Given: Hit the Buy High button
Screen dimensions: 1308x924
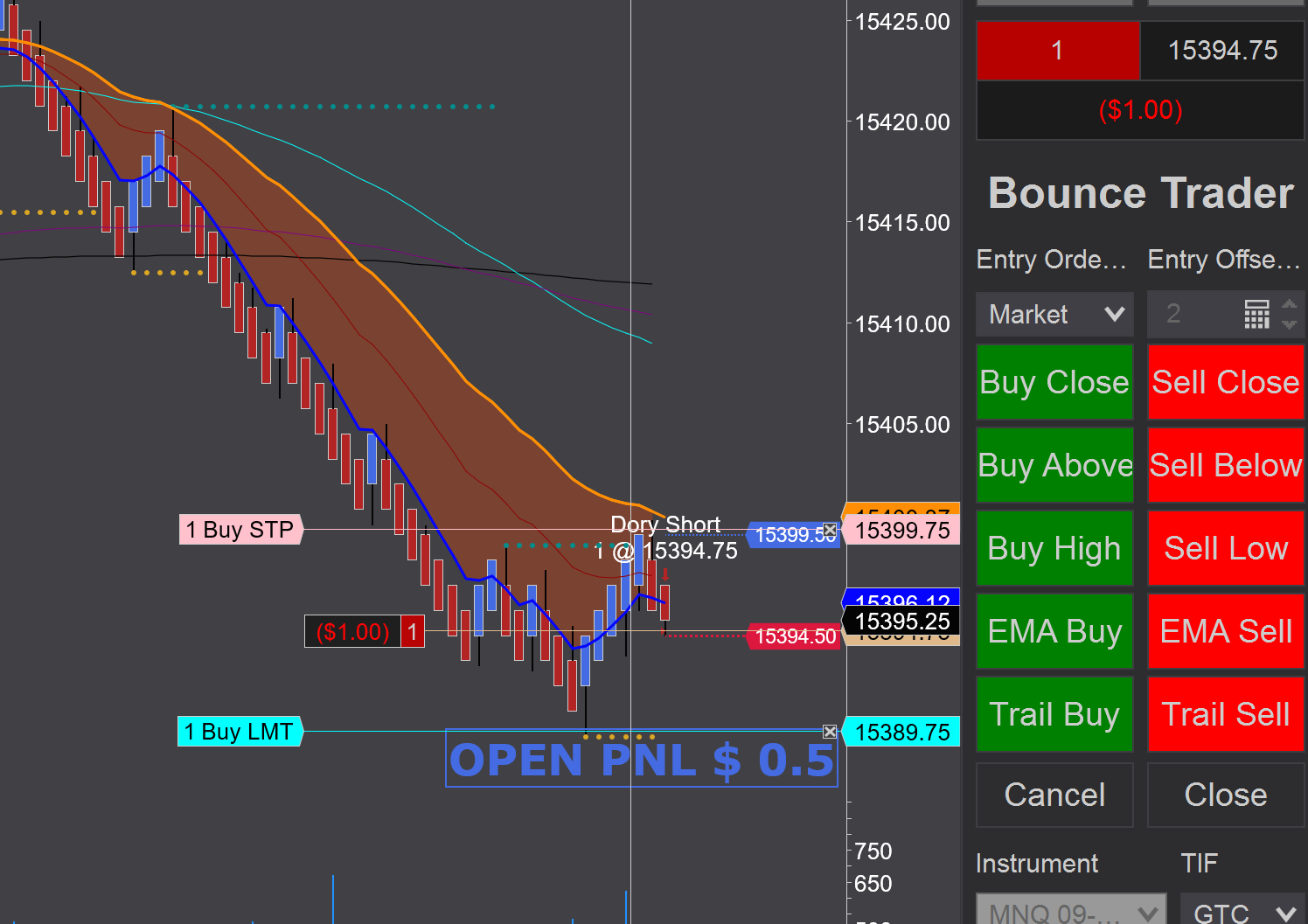Looking at the screenshot, I should coord(1054,548).
